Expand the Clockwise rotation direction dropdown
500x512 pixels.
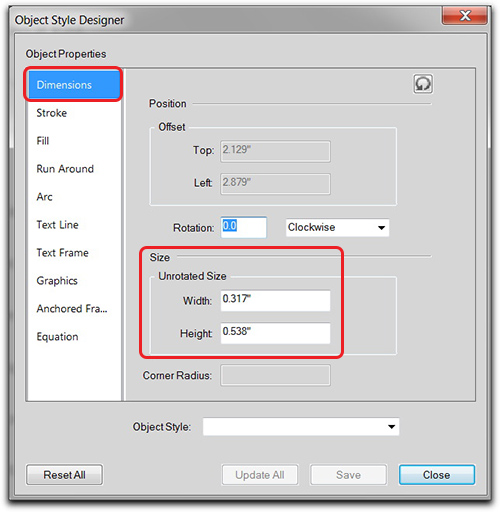(337, 228)
